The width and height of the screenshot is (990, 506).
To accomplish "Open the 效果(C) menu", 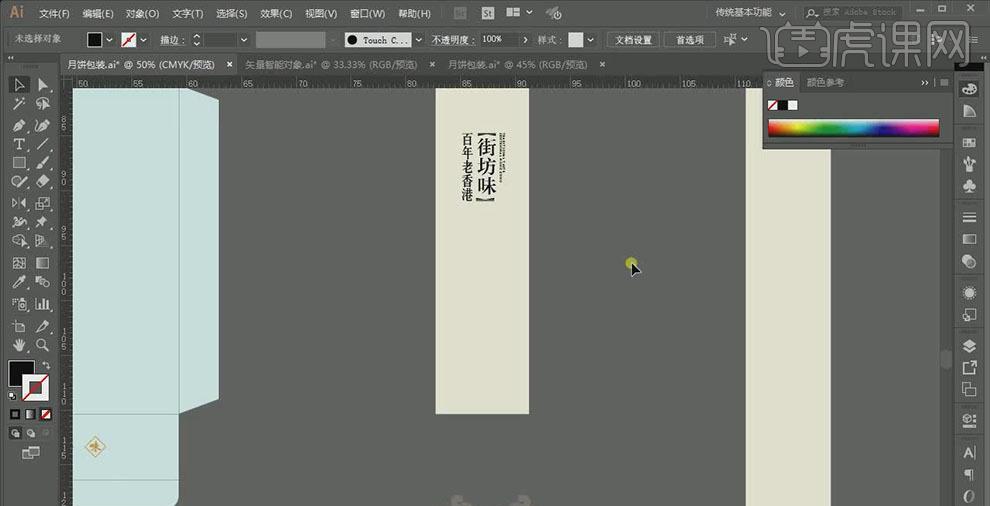I will tap(276, 14).
